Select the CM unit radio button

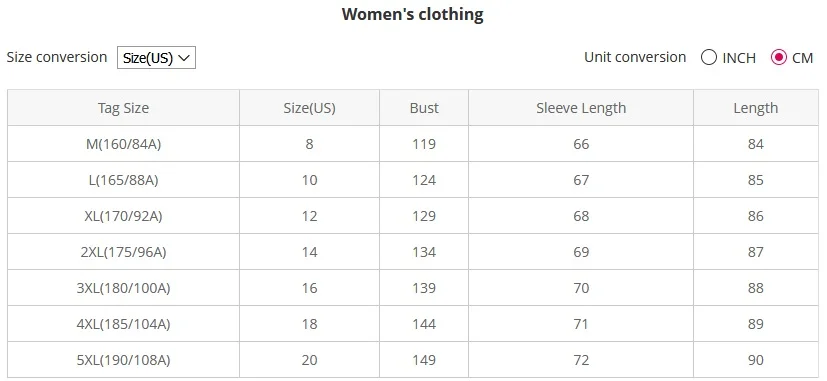(778, 57)
